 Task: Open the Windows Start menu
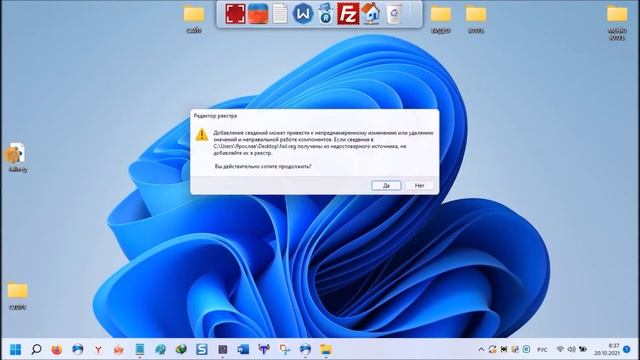click(16, 349)
